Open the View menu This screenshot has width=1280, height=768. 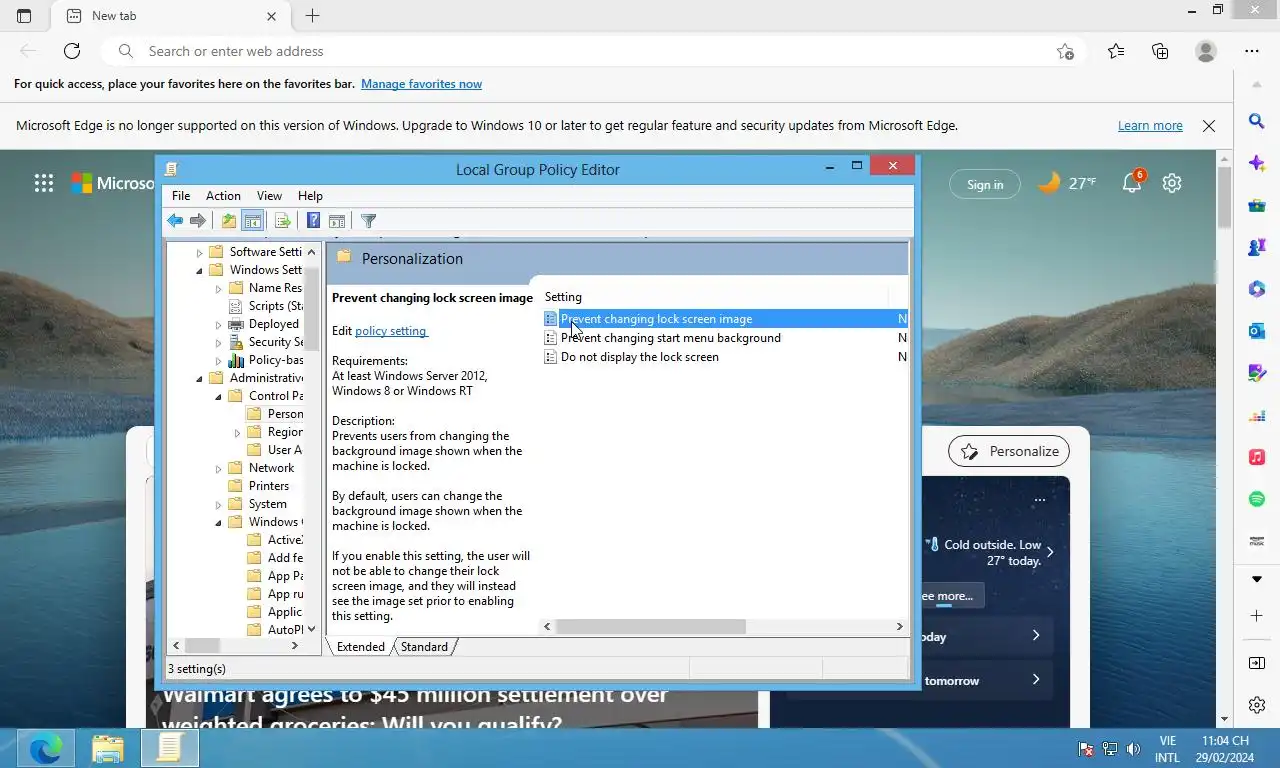click(269, 196)
